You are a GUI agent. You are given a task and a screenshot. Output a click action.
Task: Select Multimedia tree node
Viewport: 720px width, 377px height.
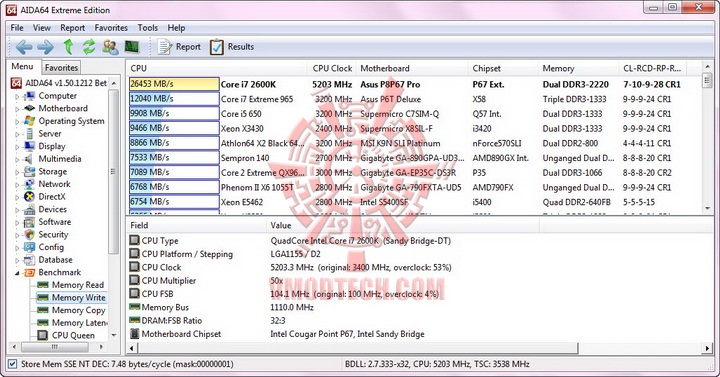60,159
